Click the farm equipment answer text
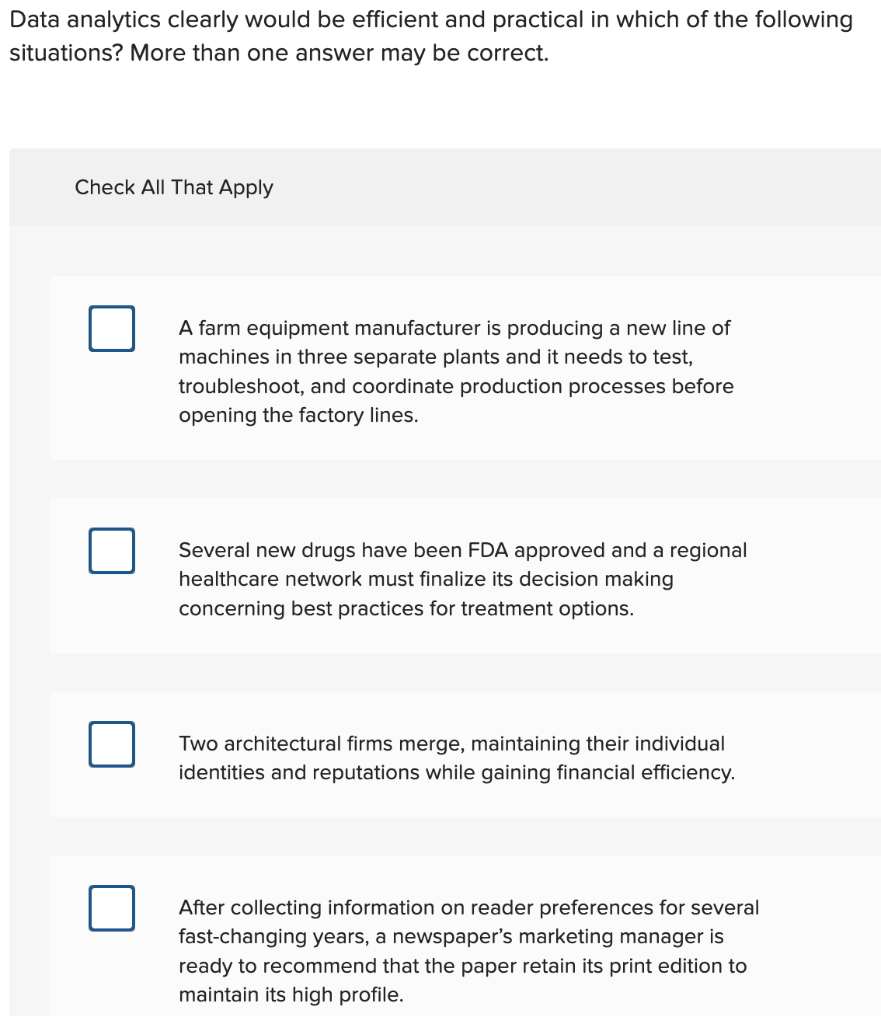The width and height of the screenshot is (881, 1024). pos(455,371)
